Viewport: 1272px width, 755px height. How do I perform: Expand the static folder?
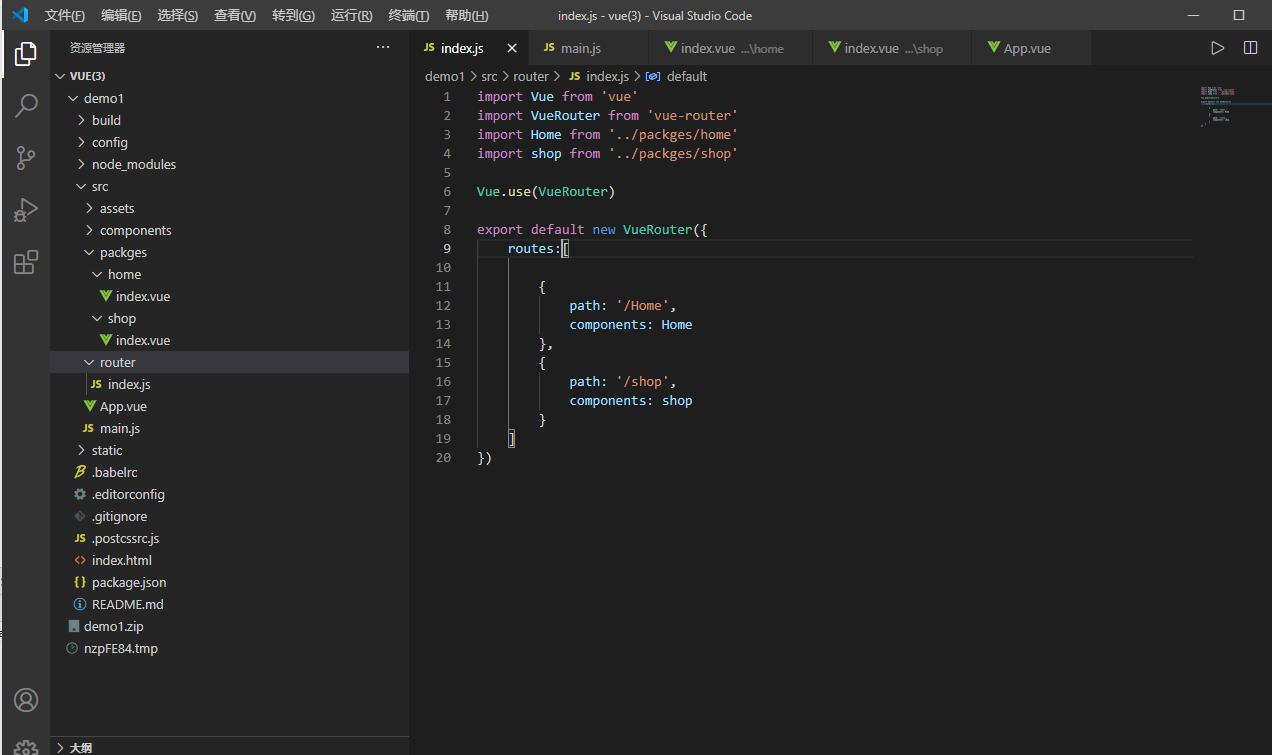click(x=229, y=450)
